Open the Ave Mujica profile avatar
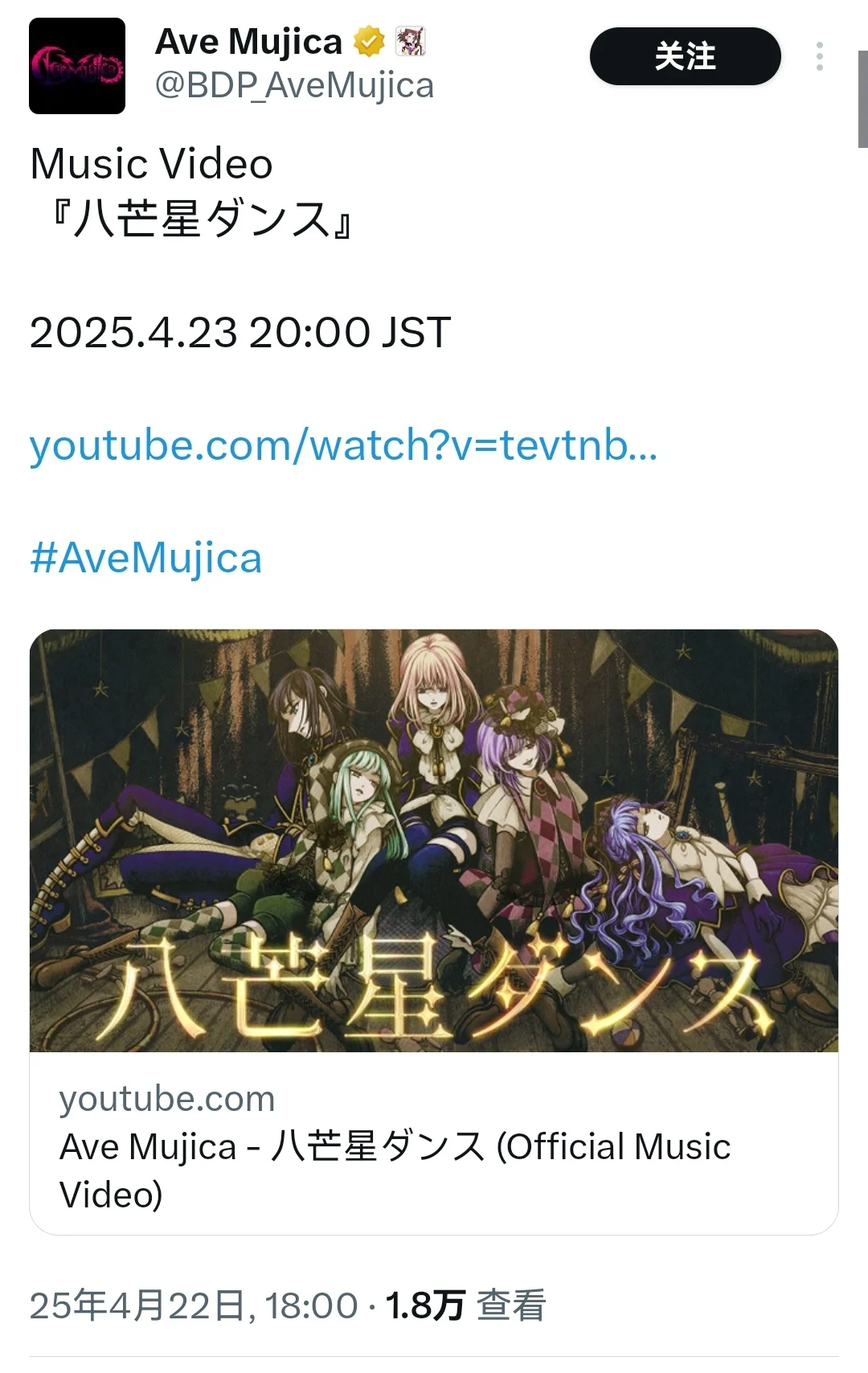Image resolution: width=868 pixels, height=1373 pixels. (x=77, y=66)
